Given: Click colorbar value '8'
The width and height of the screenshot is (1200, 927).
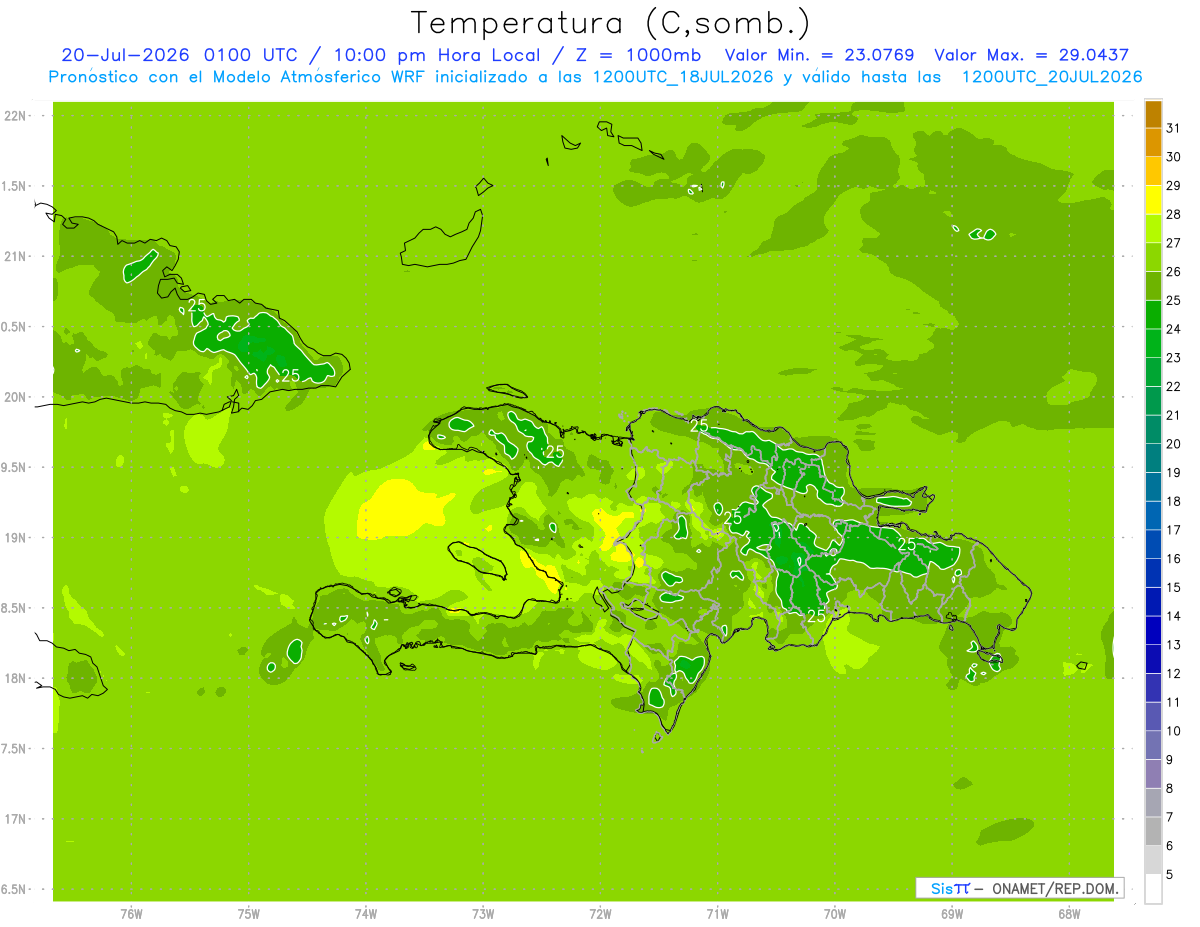Looking at the screenshot, I should [x=1170, y=789].
